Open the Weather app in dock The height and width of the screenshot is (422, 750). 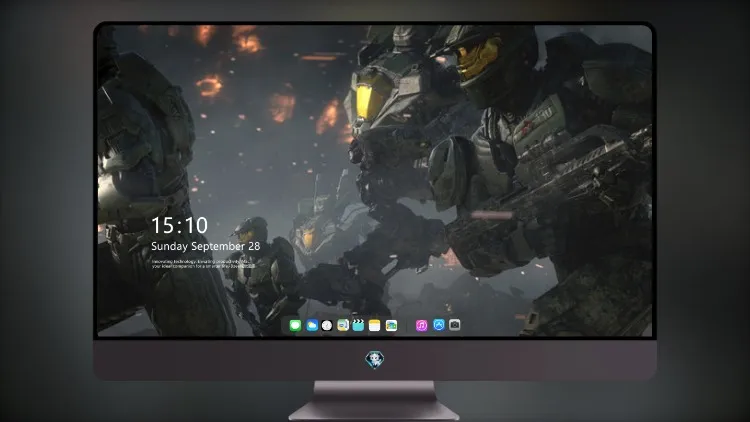pos(312,326)
